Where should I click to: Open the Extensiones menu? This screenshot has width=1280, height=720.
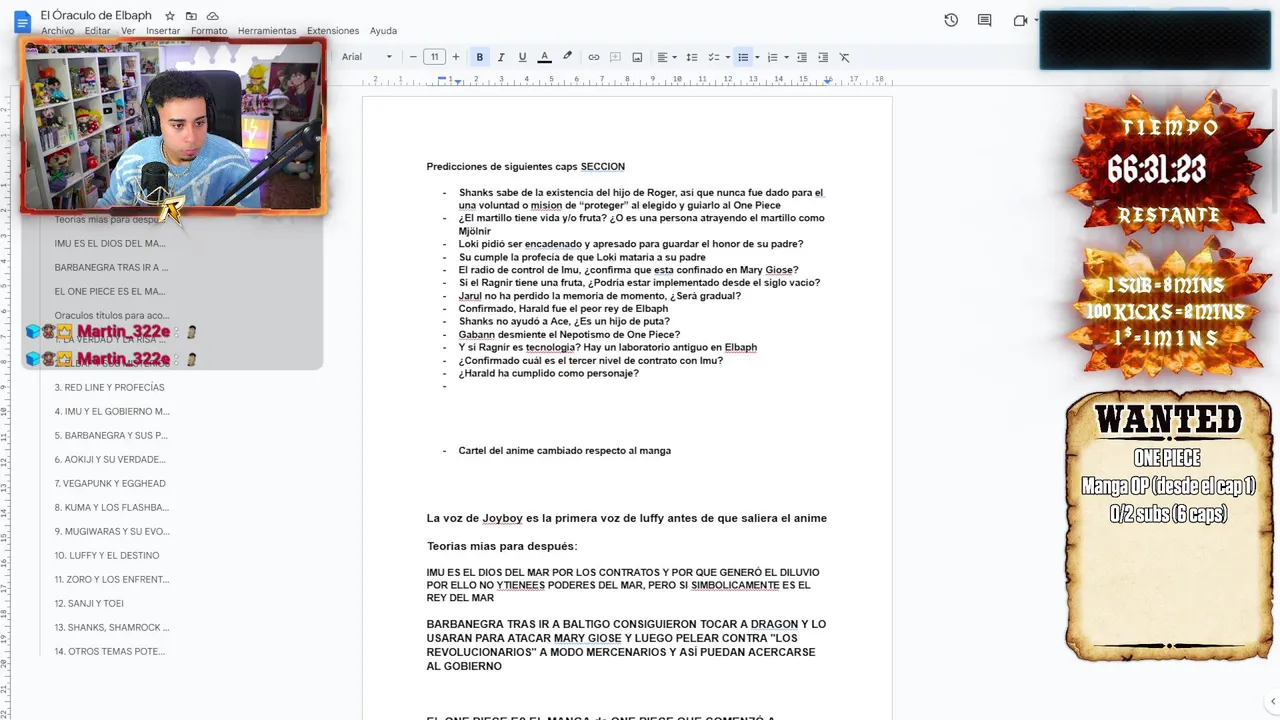(x=333, y=31)
